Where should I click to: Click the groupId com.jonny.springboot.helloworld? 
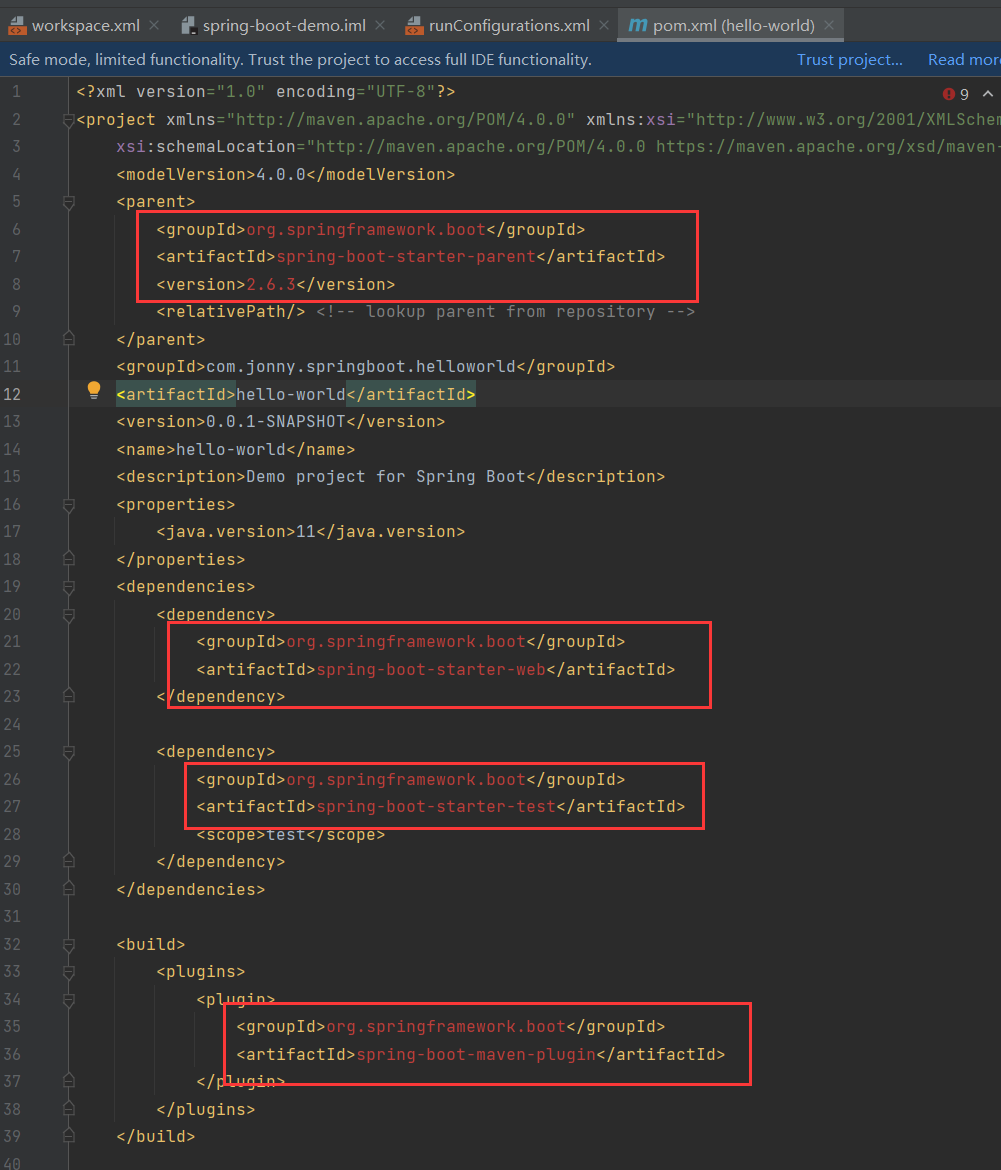coord(361,366)
